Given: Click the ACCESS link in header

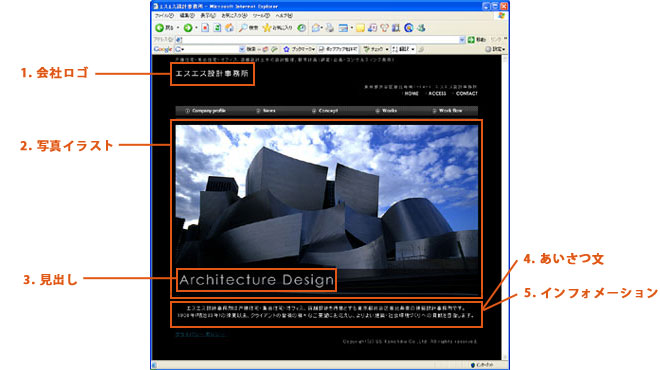Looking at the screenshot, I should [437, 93].
